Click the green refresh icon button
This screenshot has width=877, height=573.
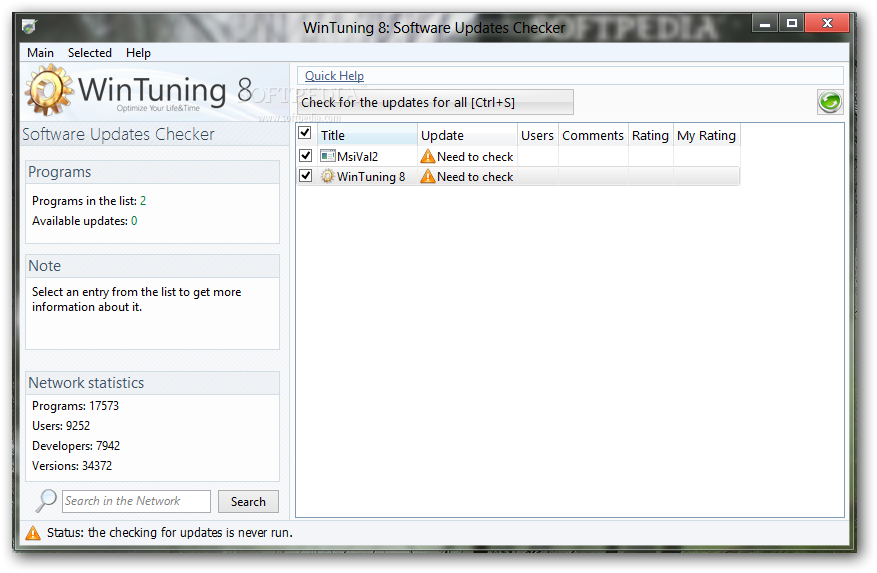click(830, 102)
